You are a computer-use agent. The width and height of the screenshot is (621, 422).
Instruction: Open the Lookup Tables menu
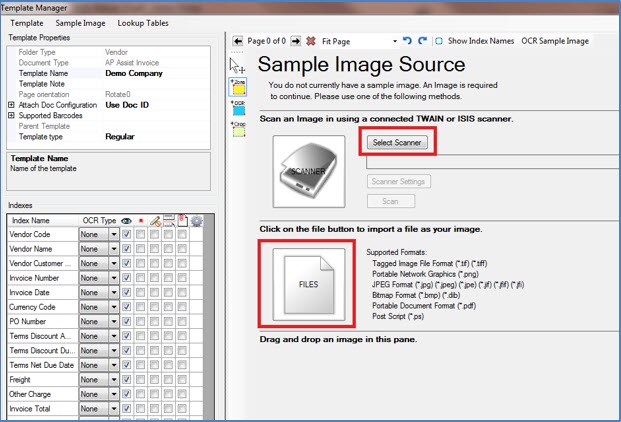coord(143,21)
